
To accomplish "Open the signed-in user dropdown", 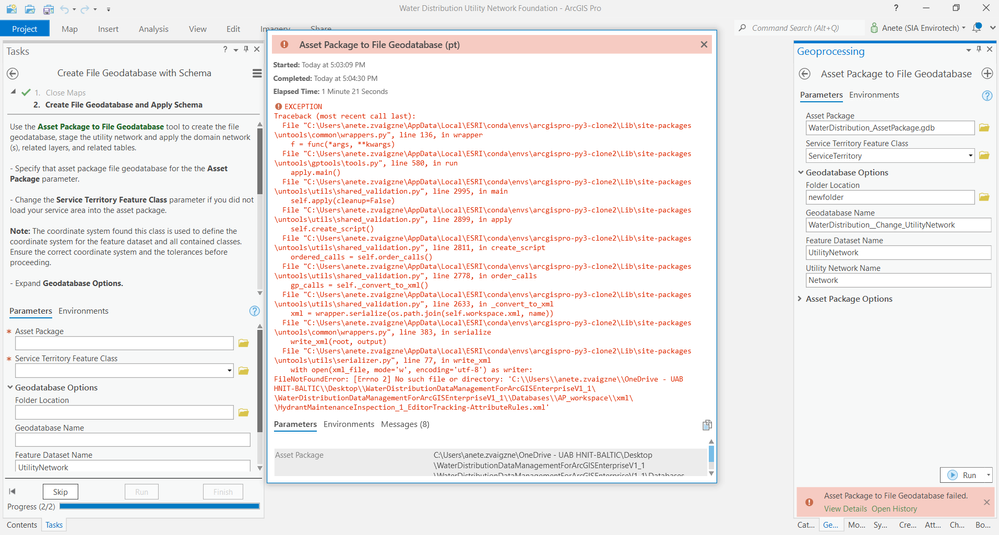I will click(963, 28).
